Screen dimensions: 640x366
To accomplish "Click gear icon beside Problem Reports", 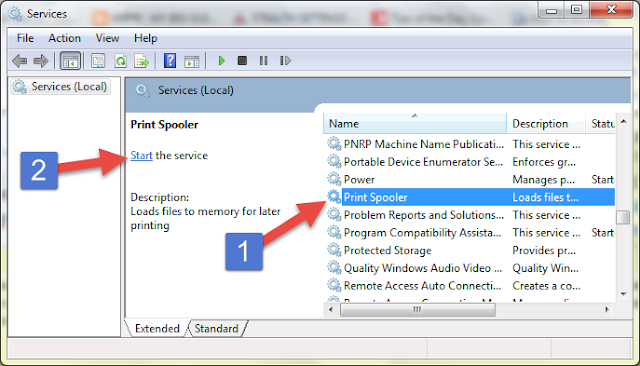I will [334, 215].
